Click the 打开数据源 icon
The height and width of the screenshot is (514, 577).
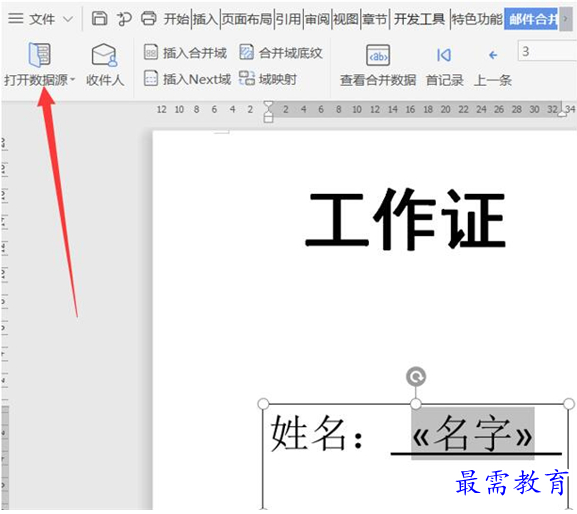[x=40, y=55]
